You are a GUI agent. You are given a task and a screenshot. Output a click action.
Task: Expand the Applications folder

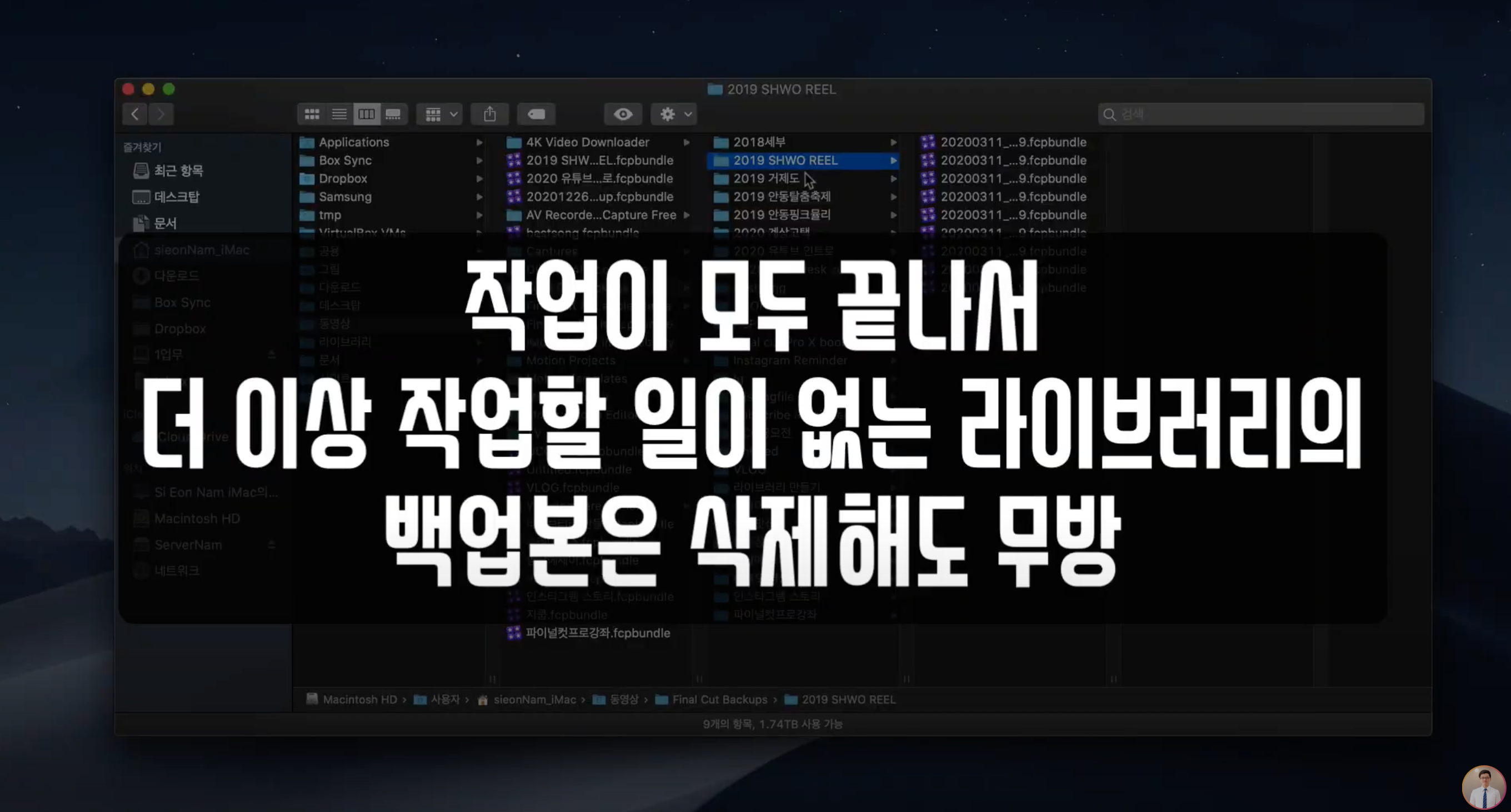[x=354, y=142]
